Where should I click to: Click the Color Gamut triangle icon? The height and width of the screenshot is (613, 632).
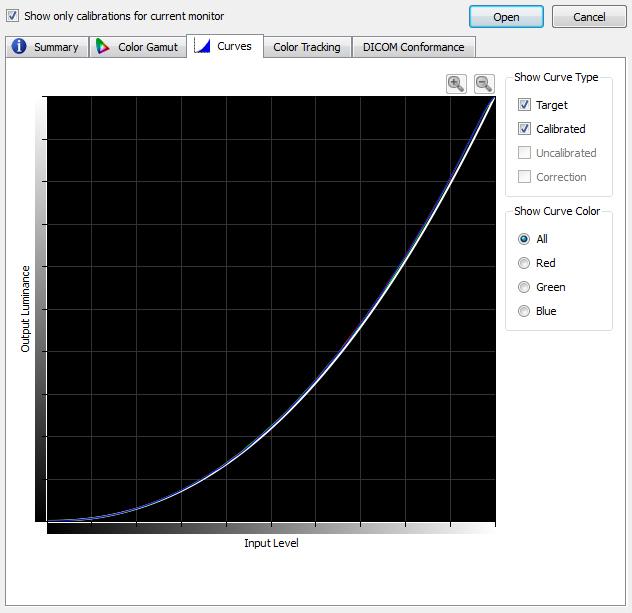[x=102, y=47]
